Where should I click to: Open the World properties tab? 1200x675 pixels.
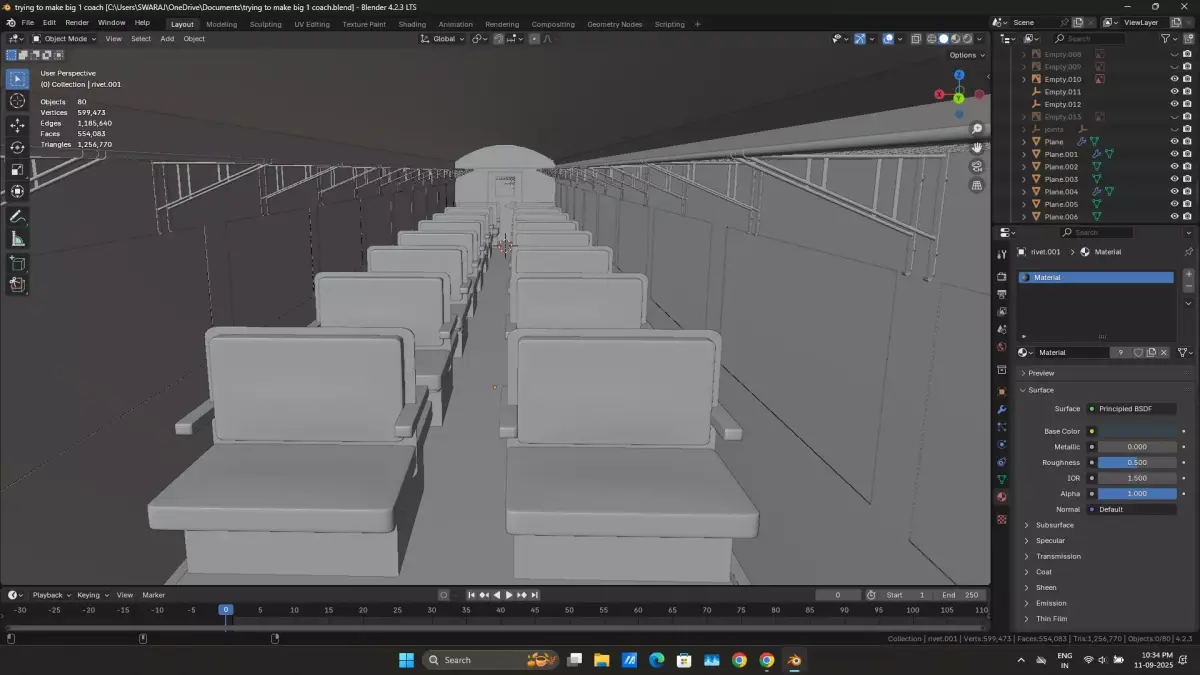1001,347
